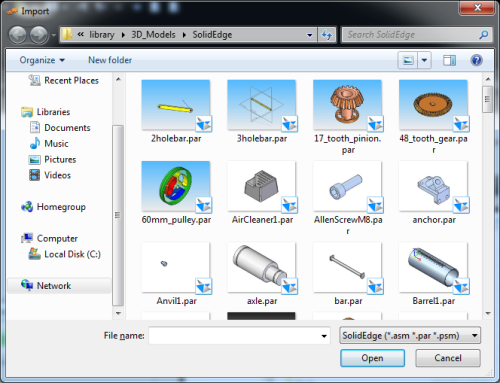Screen dimensions: 500x383
Task: Select Libraries in navigation pane
Action: pyautogui.click(x=45, y=112)
